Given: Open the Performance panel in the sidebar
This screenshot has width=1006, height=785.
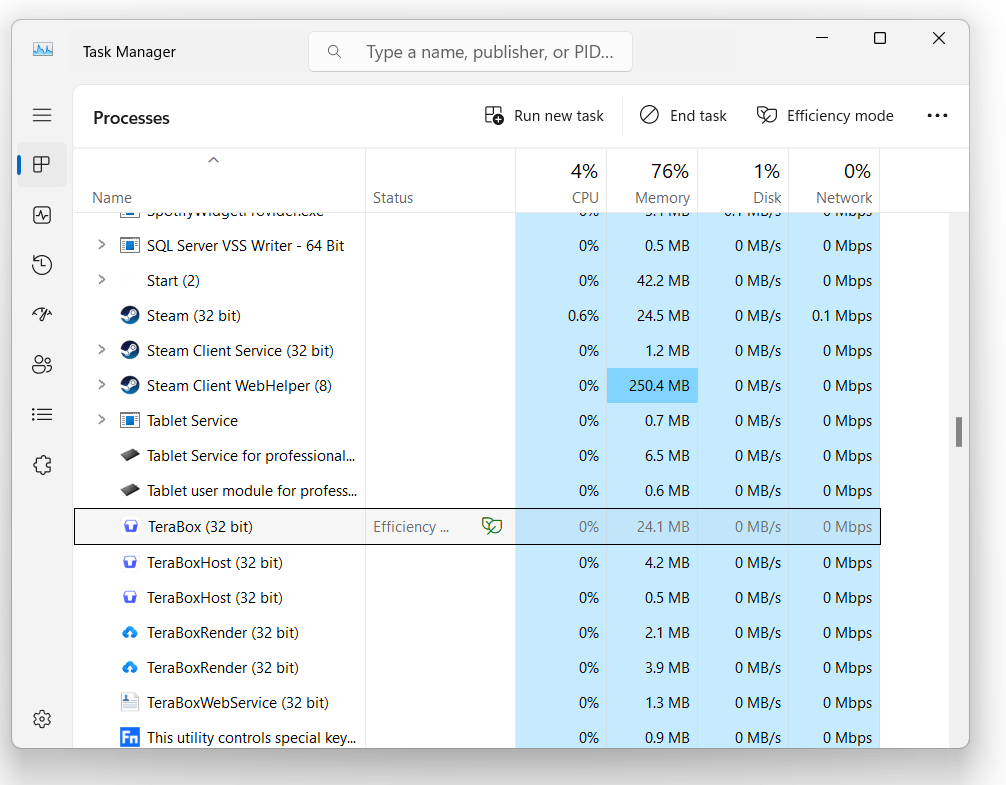Looking at the screenshot, I should pyautogui.click(x=42, y=214).
